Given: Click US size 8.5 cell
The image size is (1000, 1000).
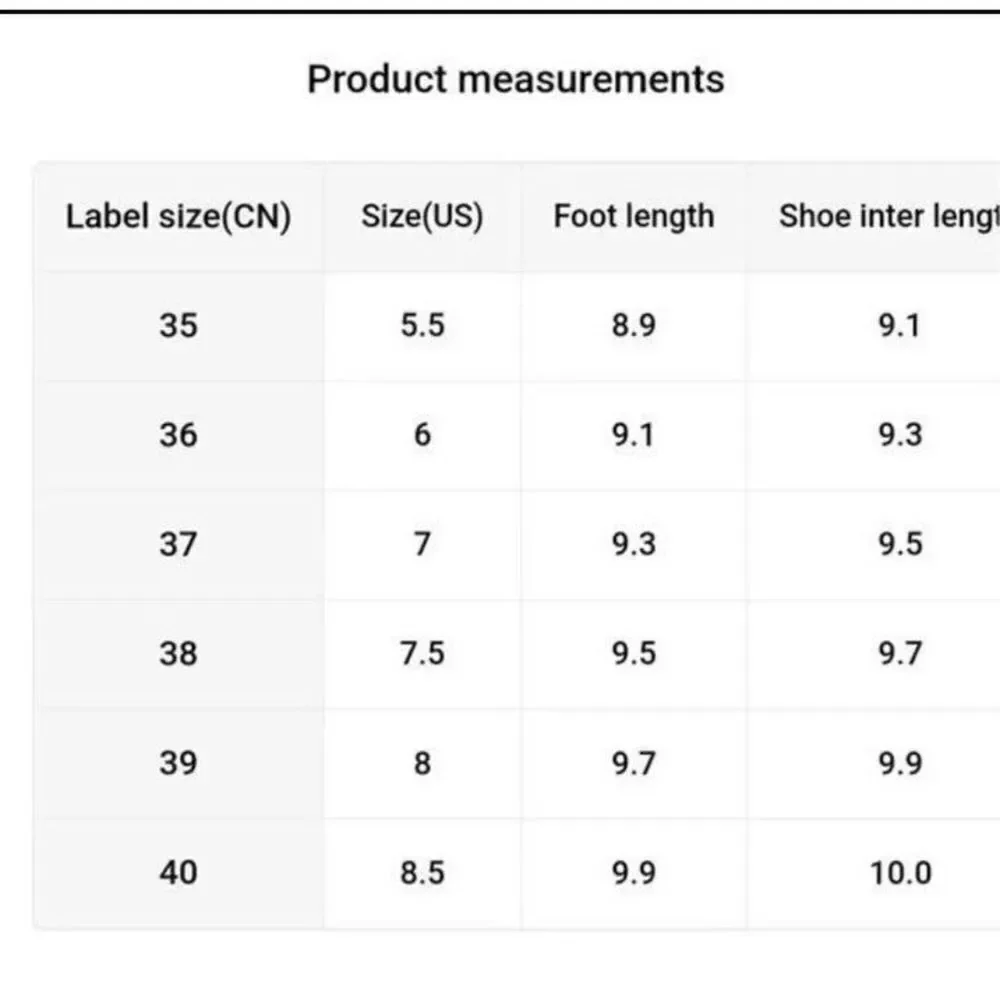Looking at the screenshot, I should tap(422, 873).
